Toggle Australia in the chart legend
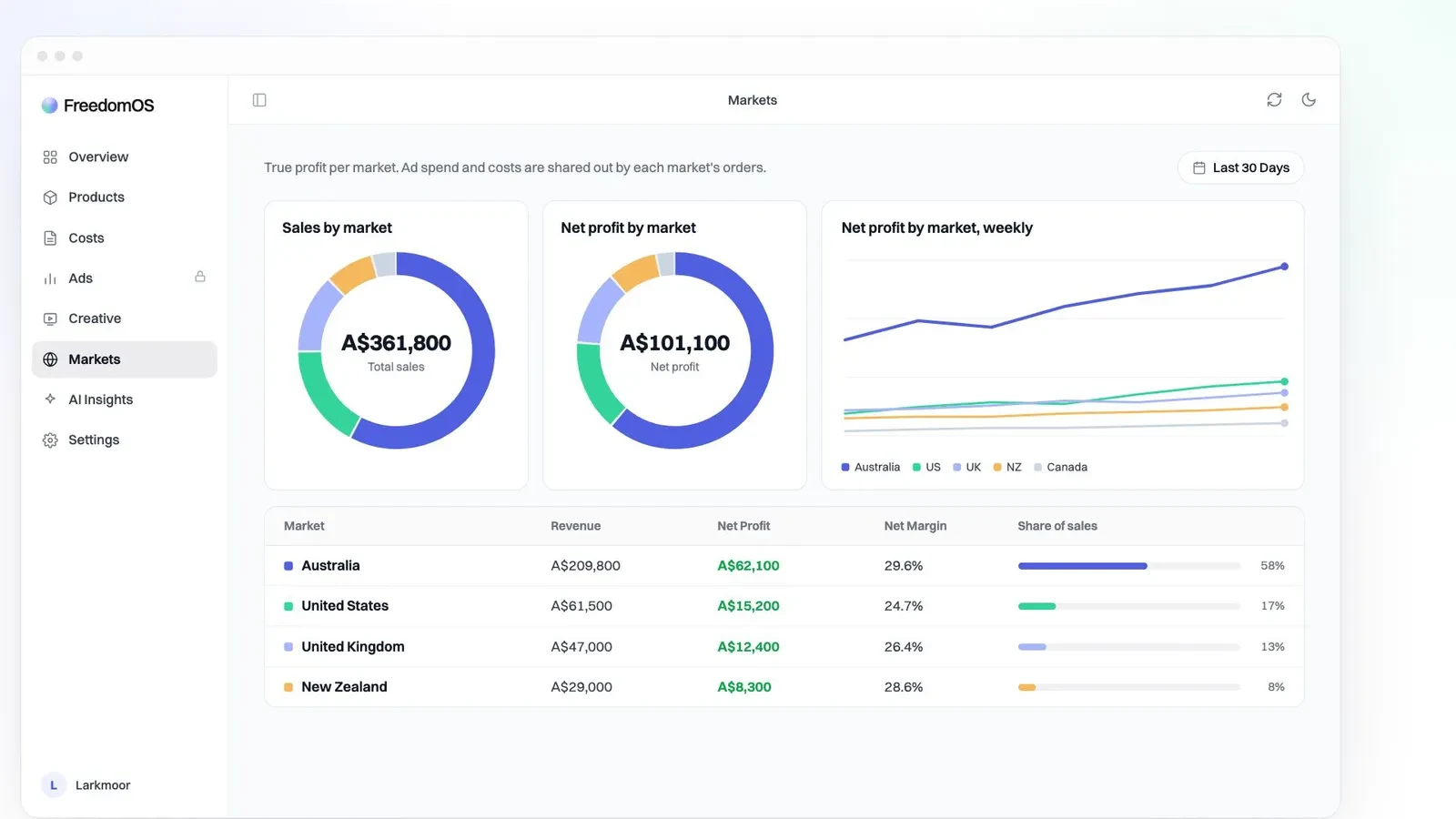 871,467
